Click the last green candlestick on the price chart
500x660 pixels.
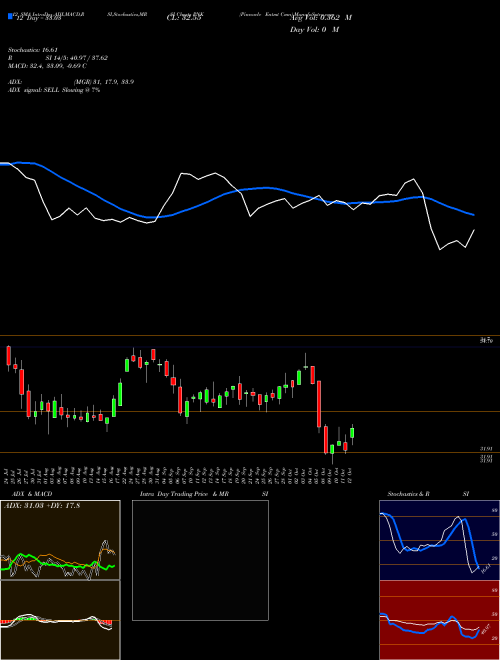click(352, 433)
